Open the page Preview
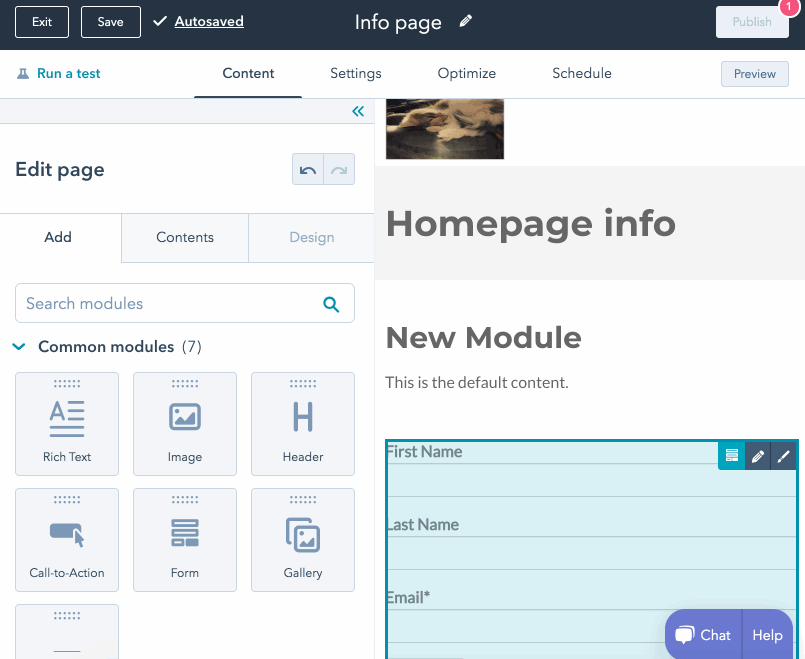805x659 pixels. pyautogui.click(x=754, y=73)
